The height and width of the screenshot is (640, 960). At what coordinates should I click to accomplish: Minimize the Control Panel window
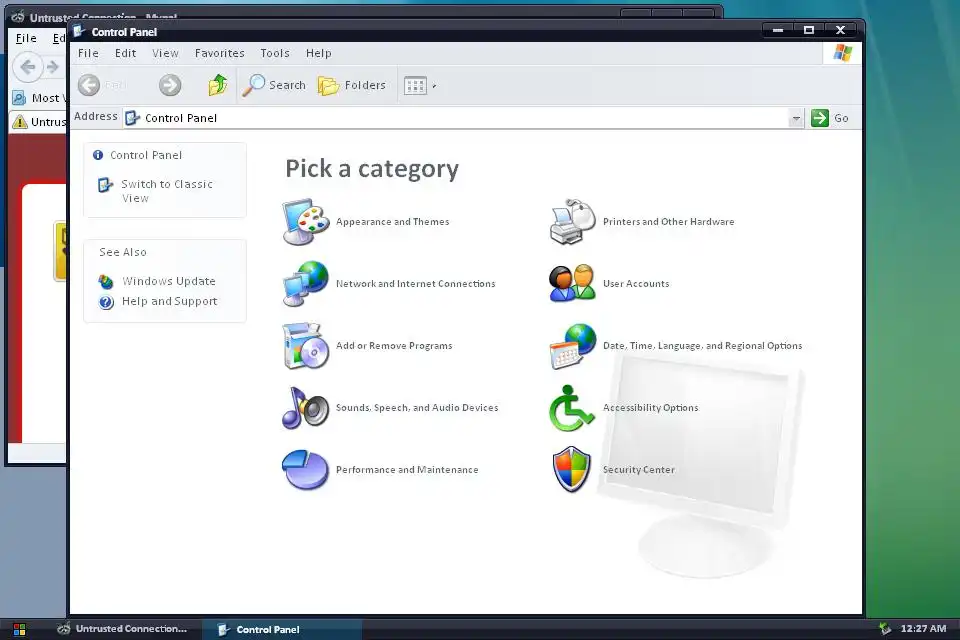(778, 30)
